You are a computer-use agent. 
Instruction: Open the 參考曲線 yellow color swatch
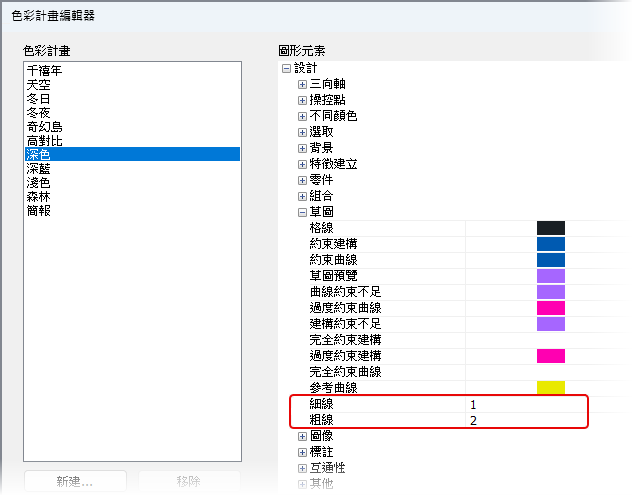(551, 387)
